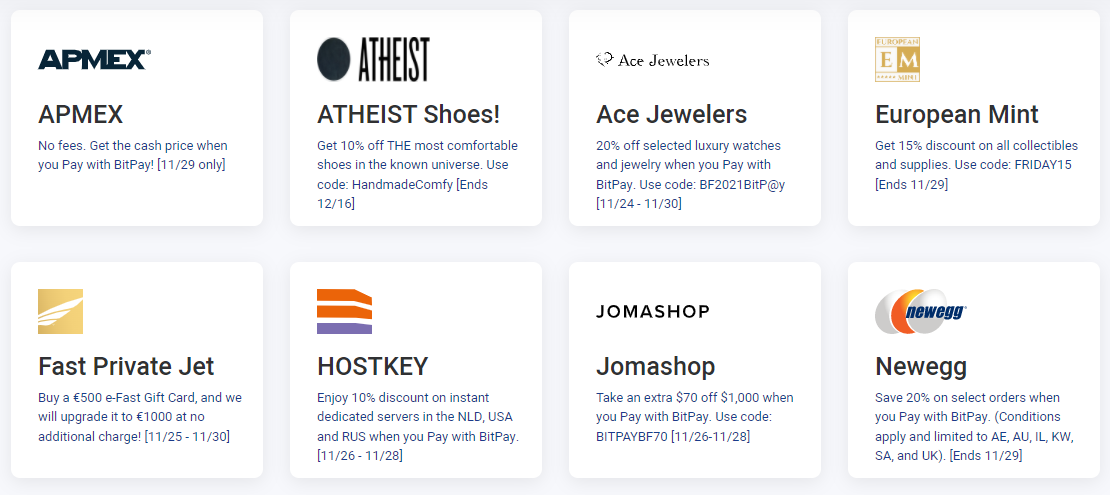This screenshot has width=1110, height=495.
Task: Open the European Mint title
Action: click(956, 114)
